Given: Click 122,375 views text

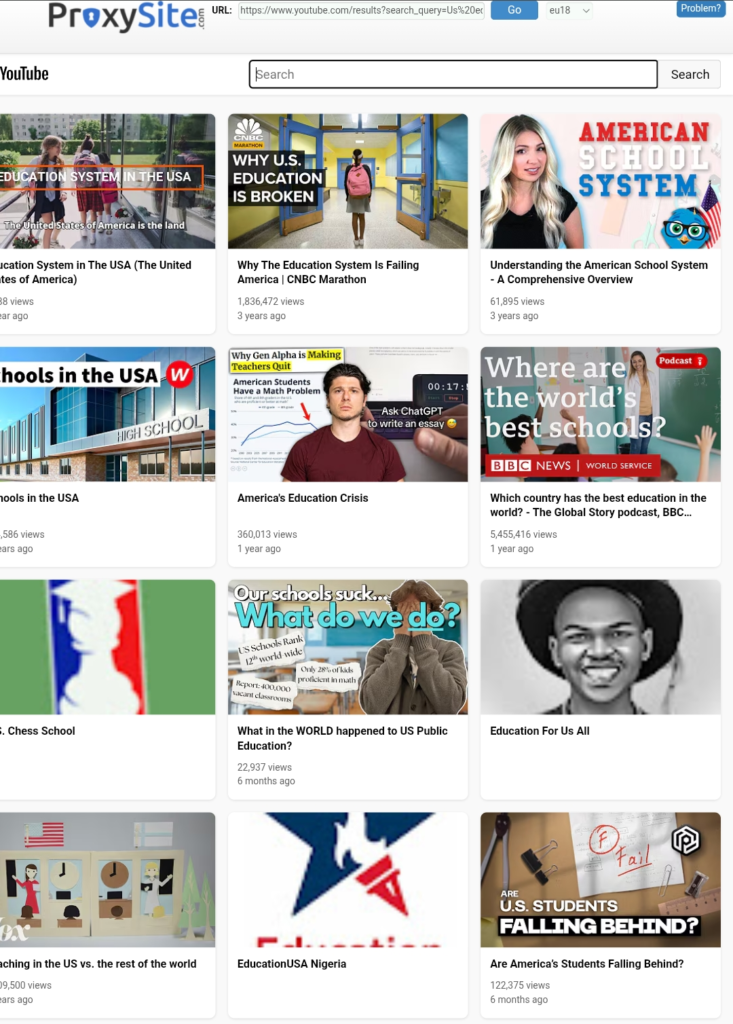Looking at the screenshot, I should coord(520,985).
